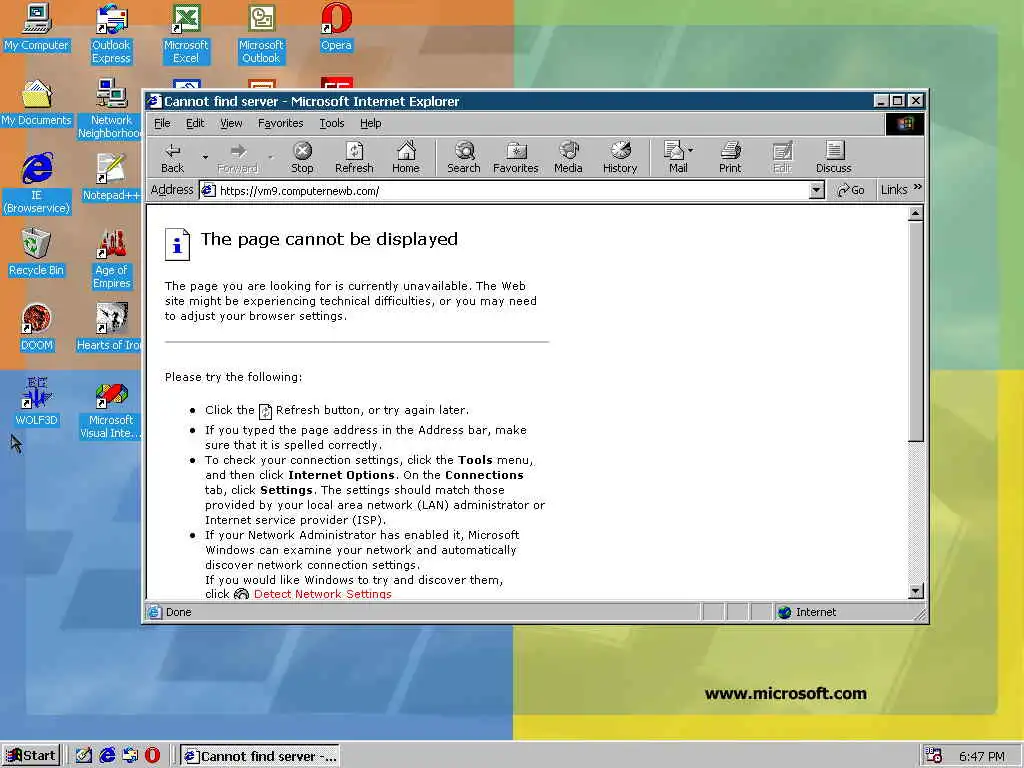
Task: Launch Internet Explorer from Quick Launch
Action: pyautogui.click(x=107, y=756)
